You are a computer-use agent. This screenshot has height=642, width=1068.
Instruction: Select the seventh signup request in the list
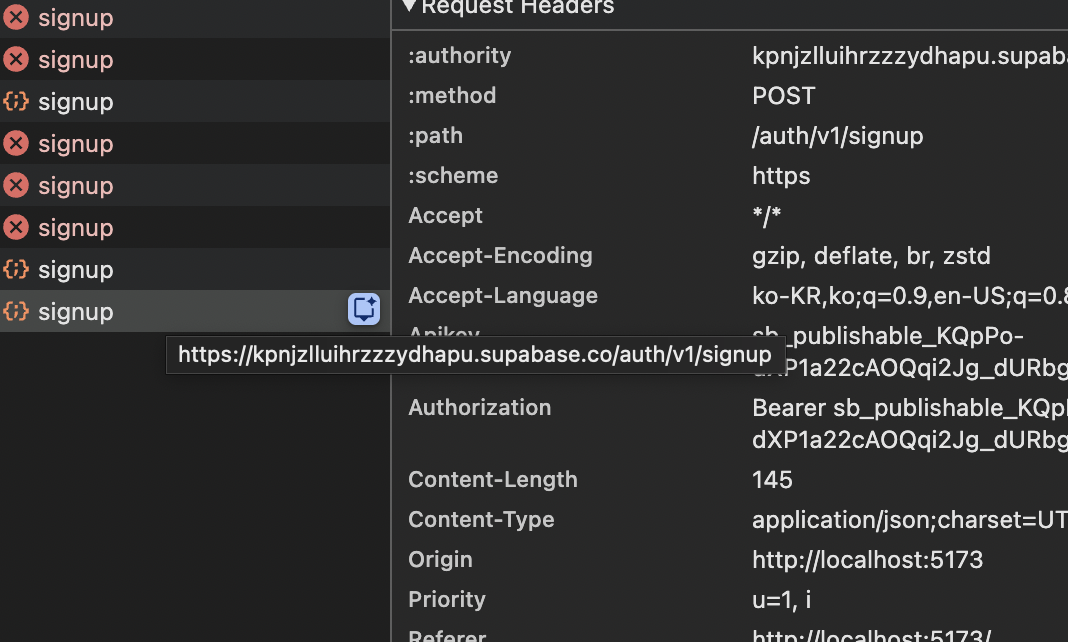75,270
